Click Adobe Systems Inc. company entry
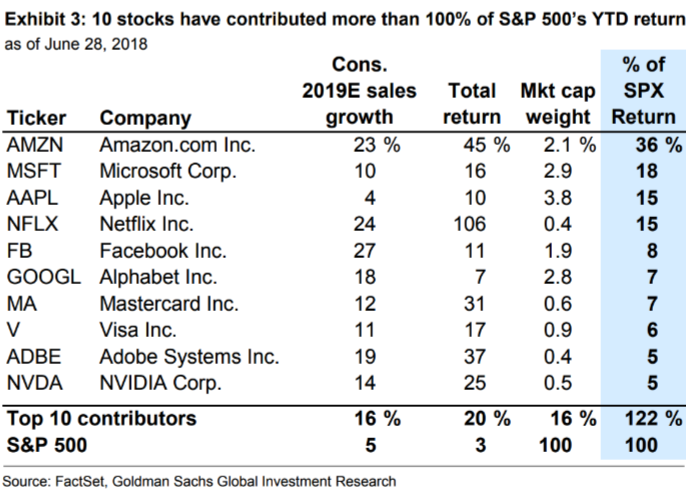The image size is (686, 497). click(x=189, y=357)
